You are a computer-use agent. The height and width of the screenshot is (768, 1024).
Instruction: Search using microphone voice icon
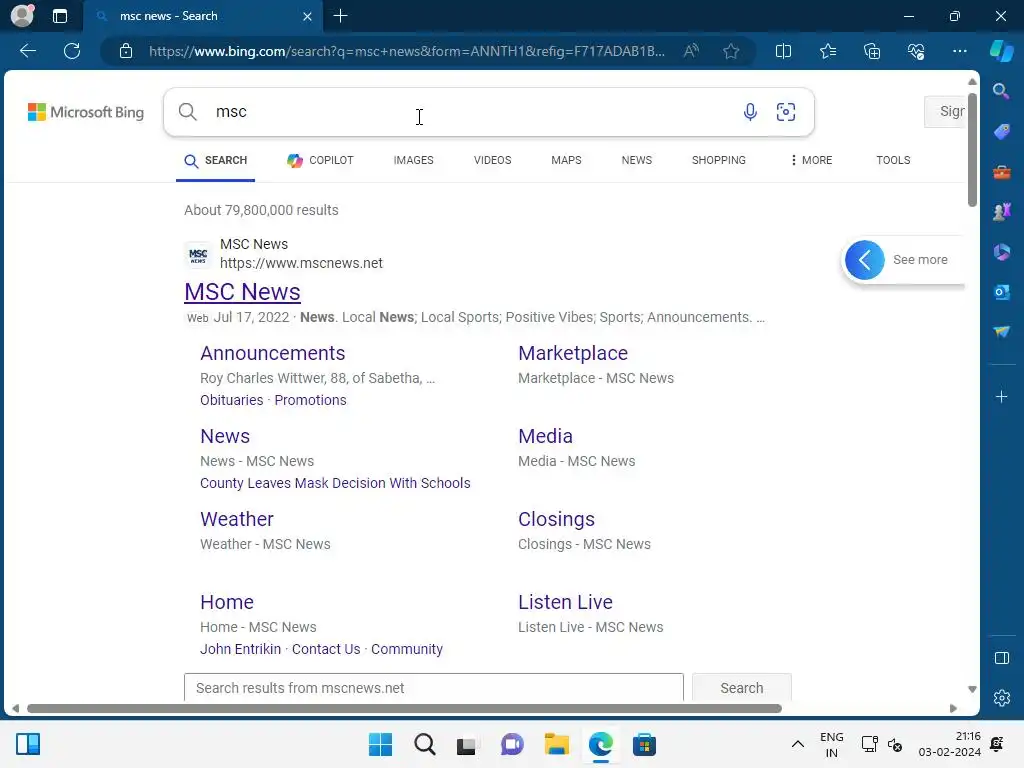[750, 112]
